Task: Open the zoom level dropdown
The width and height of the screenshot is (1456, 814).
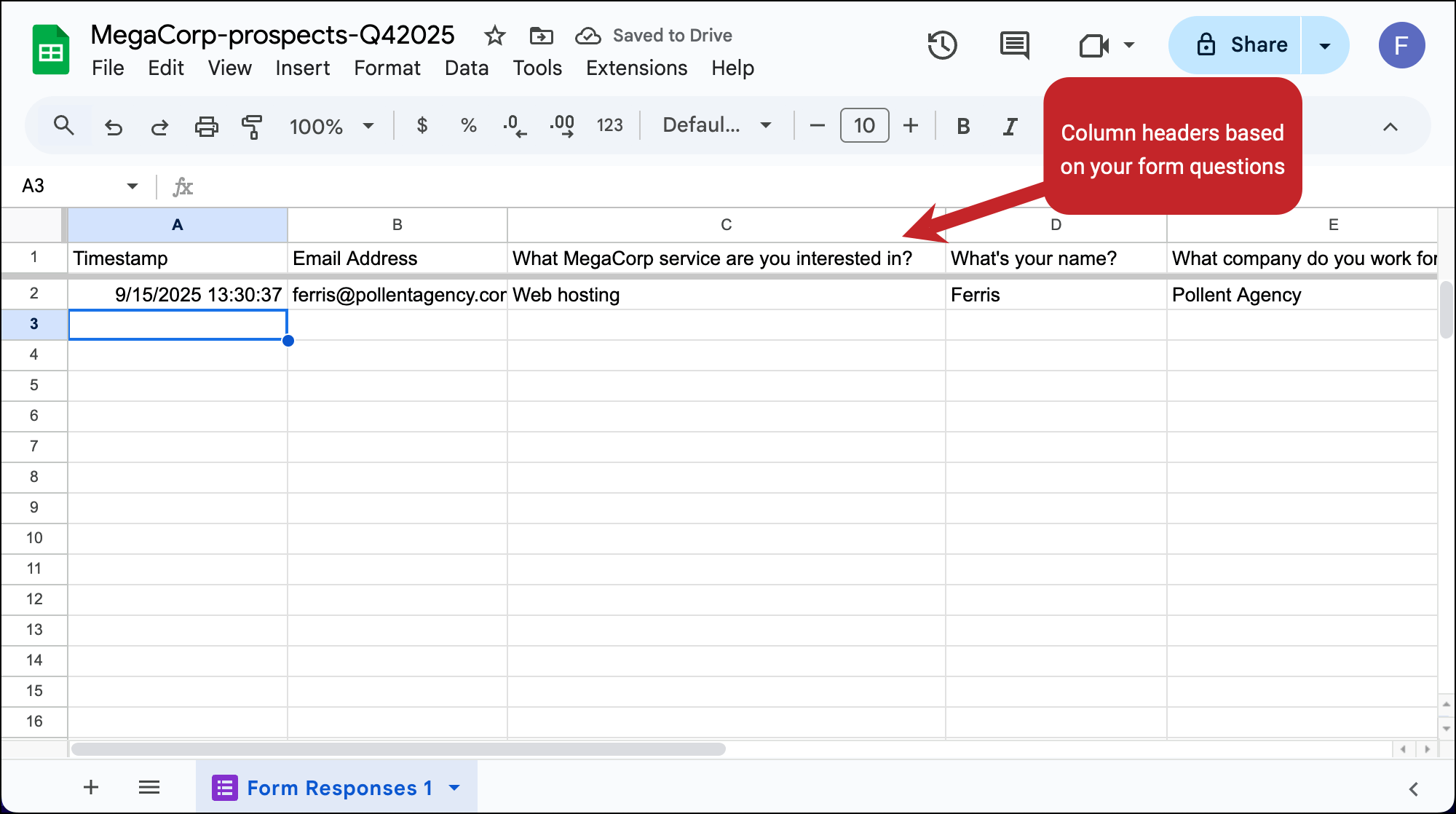Action: click(331, 125)
